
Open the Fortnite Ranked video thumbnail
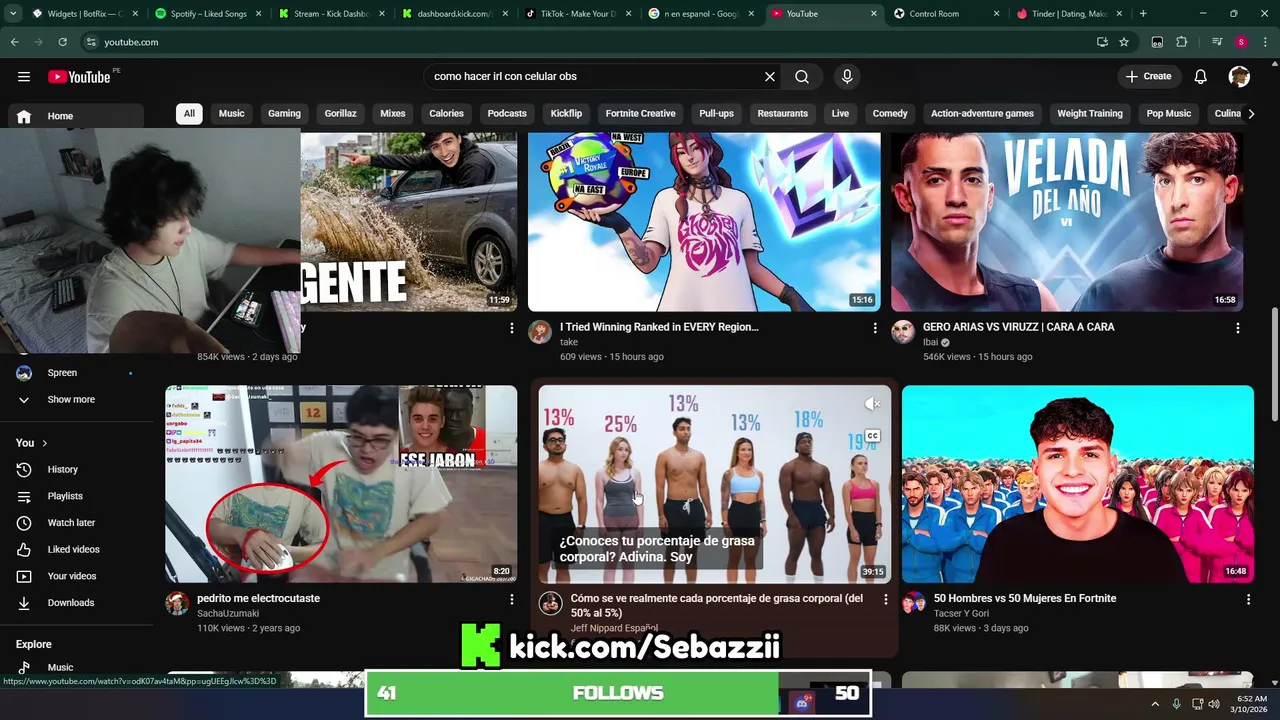[704, 222]
